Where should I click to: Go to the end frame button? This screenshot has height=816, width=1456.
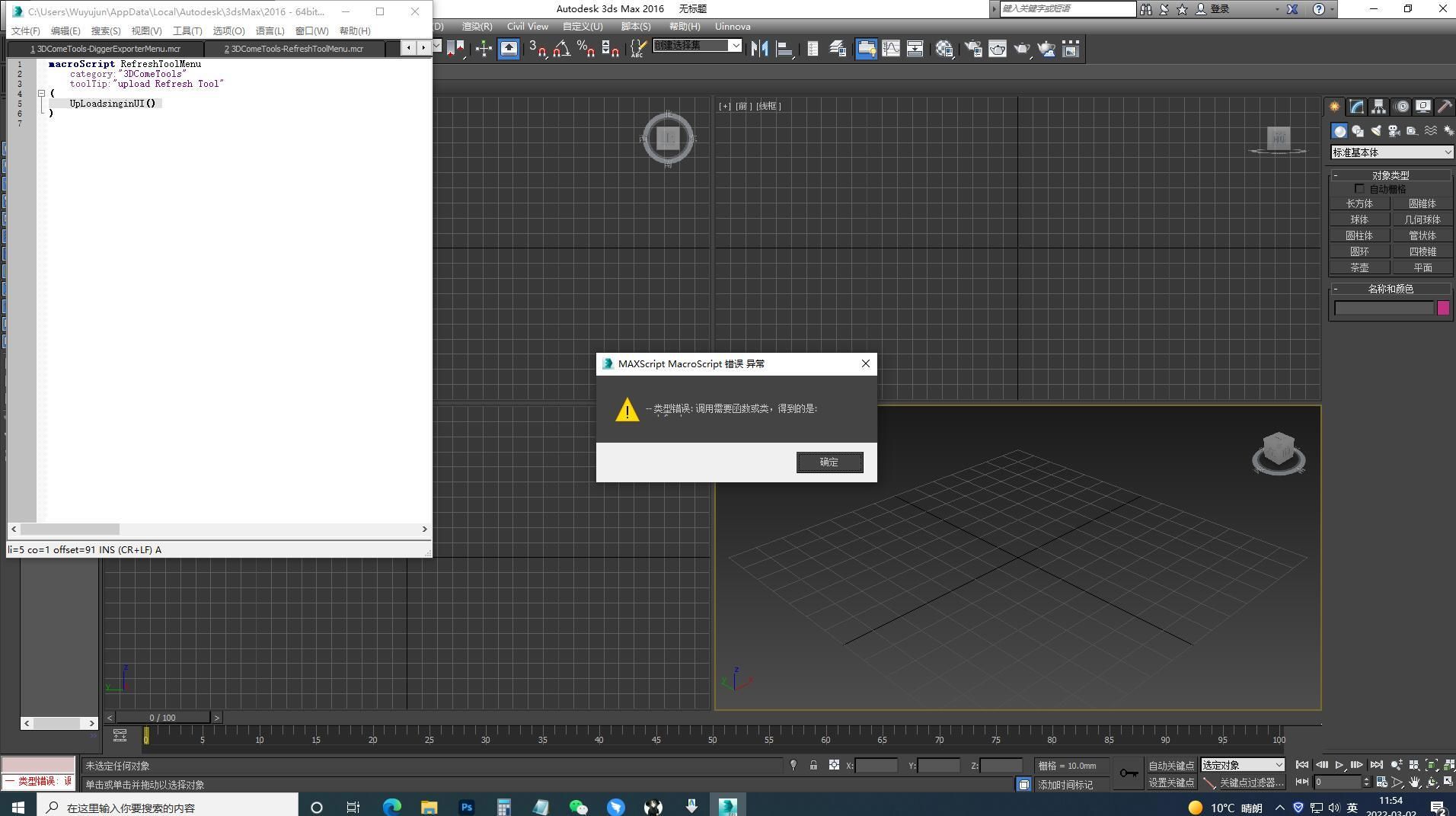pyautogui.click(x=1376, y=765)
